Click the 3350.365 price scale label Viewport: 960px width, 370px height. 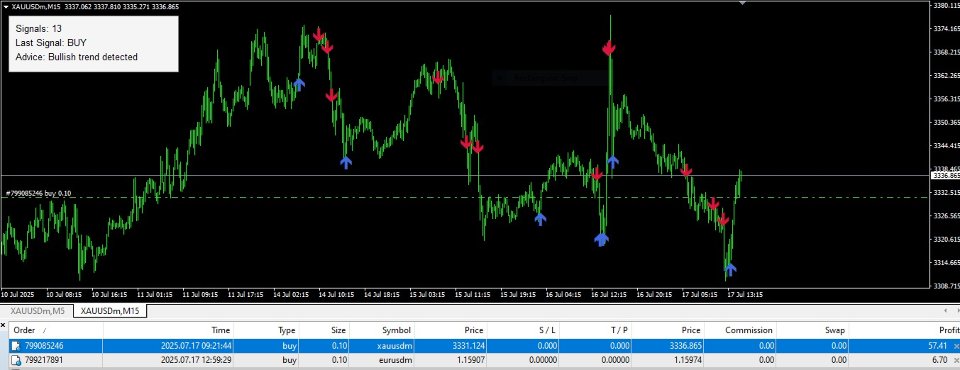[947, 123]
